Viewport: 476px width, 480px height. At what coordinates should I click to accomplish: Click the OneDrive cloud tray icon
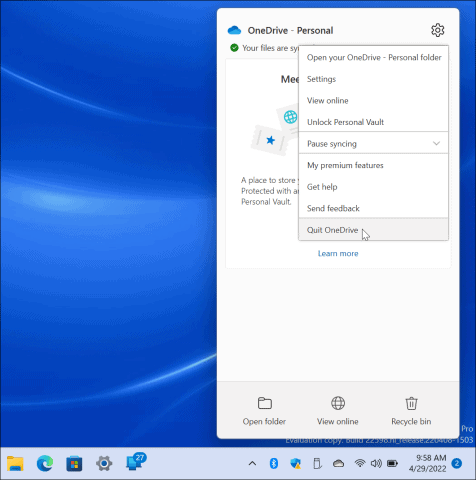click(x=338, y=463)
